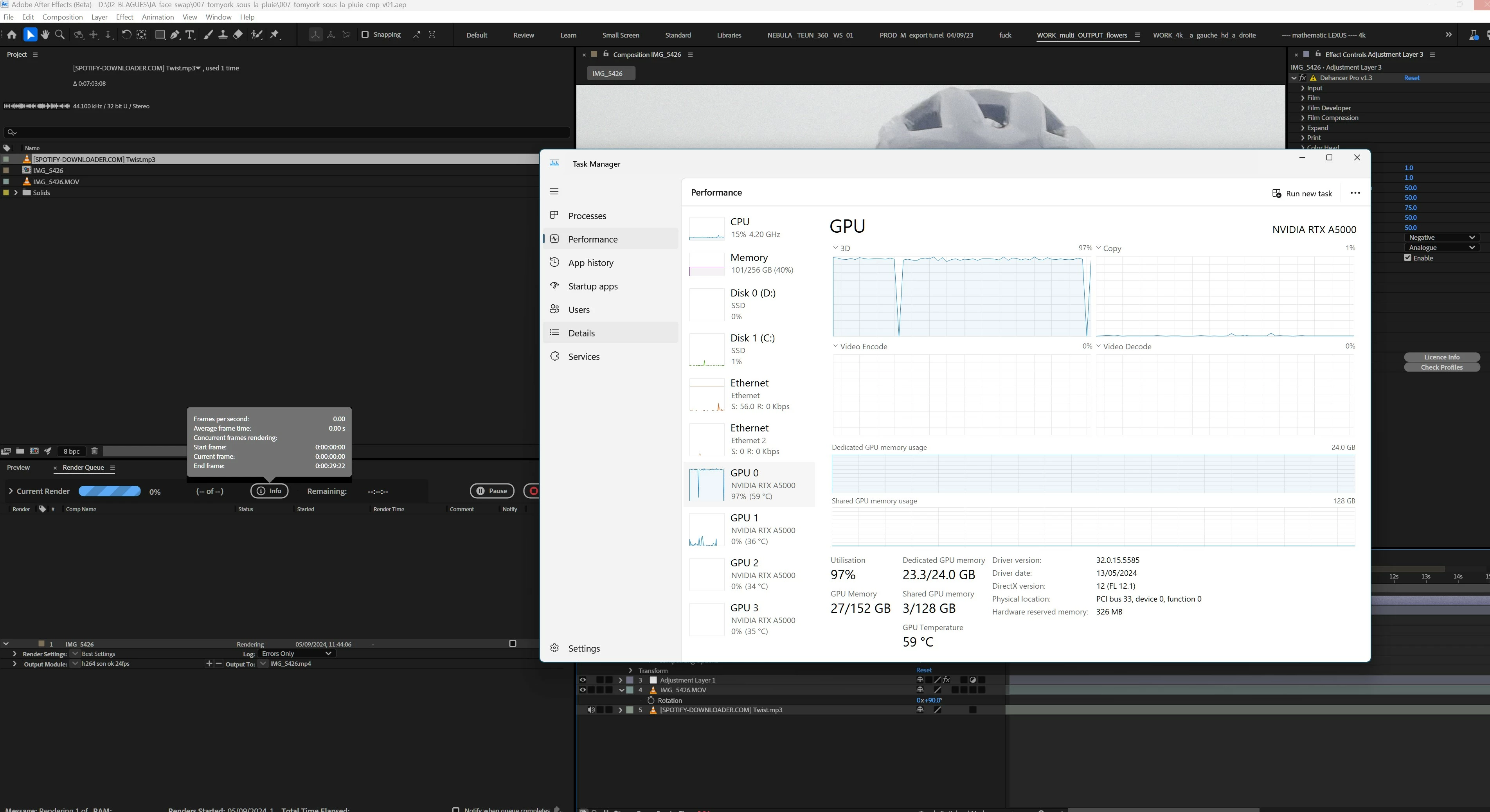
Task: Open the Composition menu
Action: (63, 17)
